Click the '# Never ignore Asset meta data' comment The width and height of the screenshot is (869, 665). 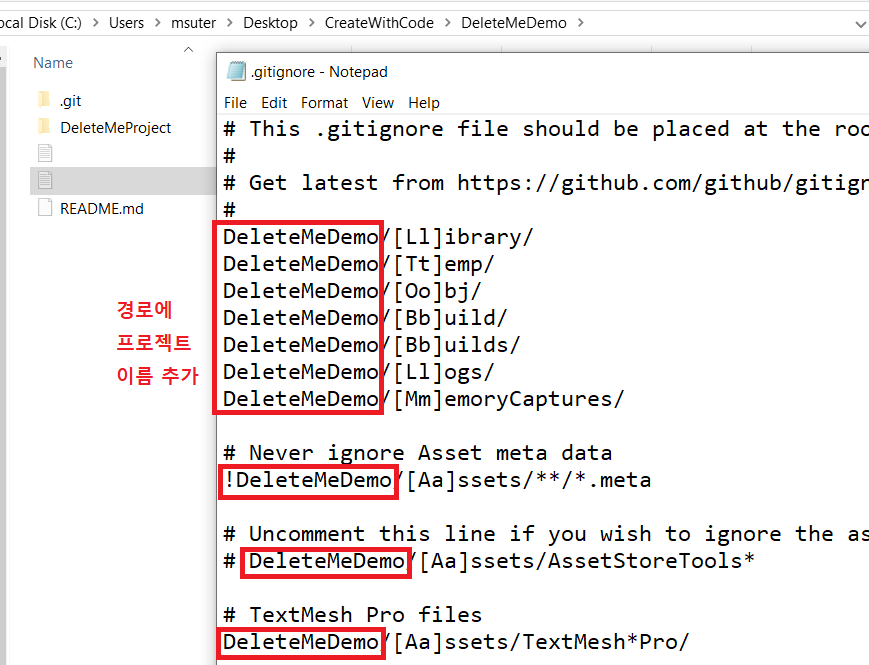point(417,453)
